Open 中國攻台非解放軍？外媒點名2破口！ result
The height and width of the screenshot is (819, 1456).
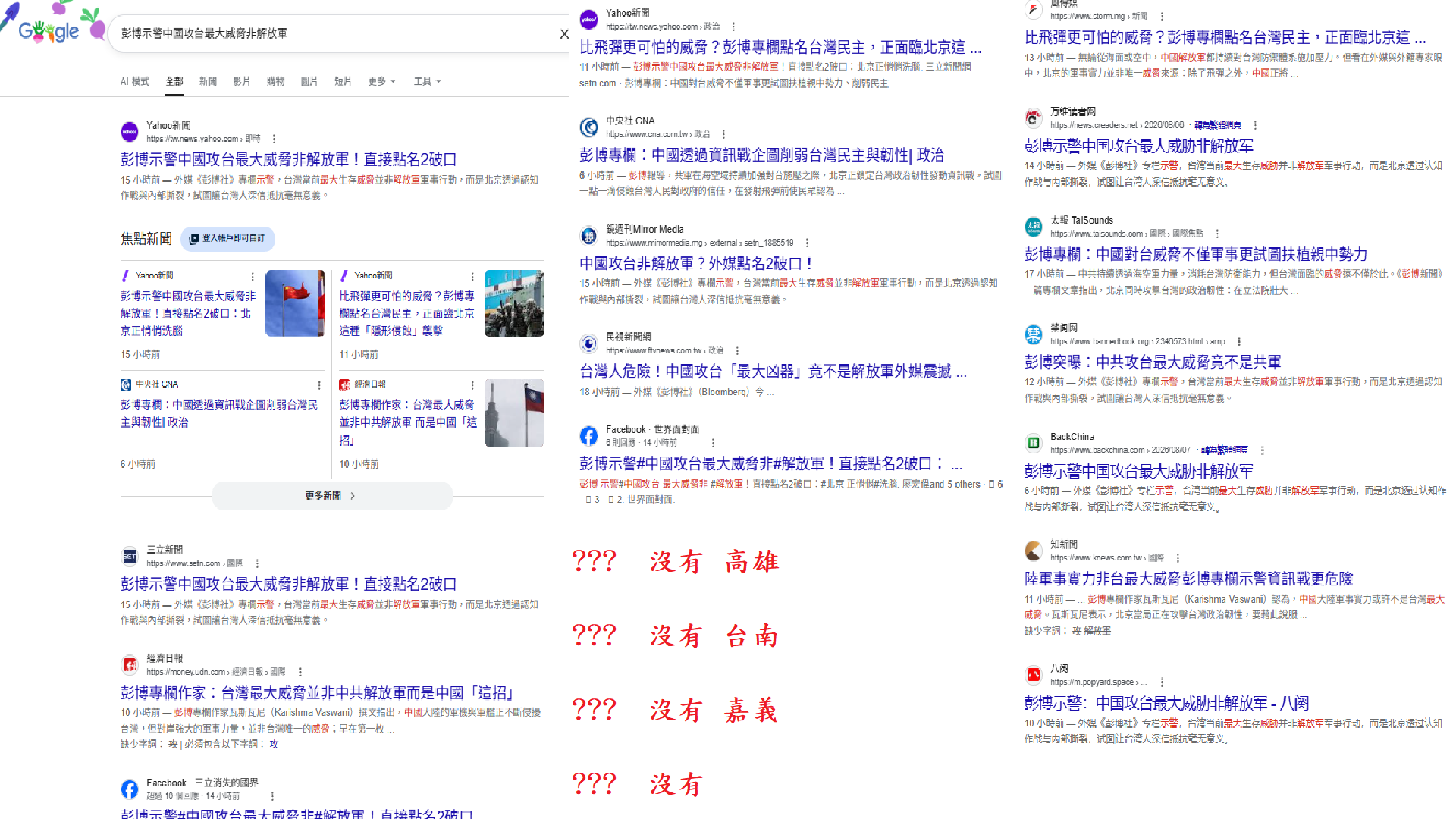click(x=695, y=264)
